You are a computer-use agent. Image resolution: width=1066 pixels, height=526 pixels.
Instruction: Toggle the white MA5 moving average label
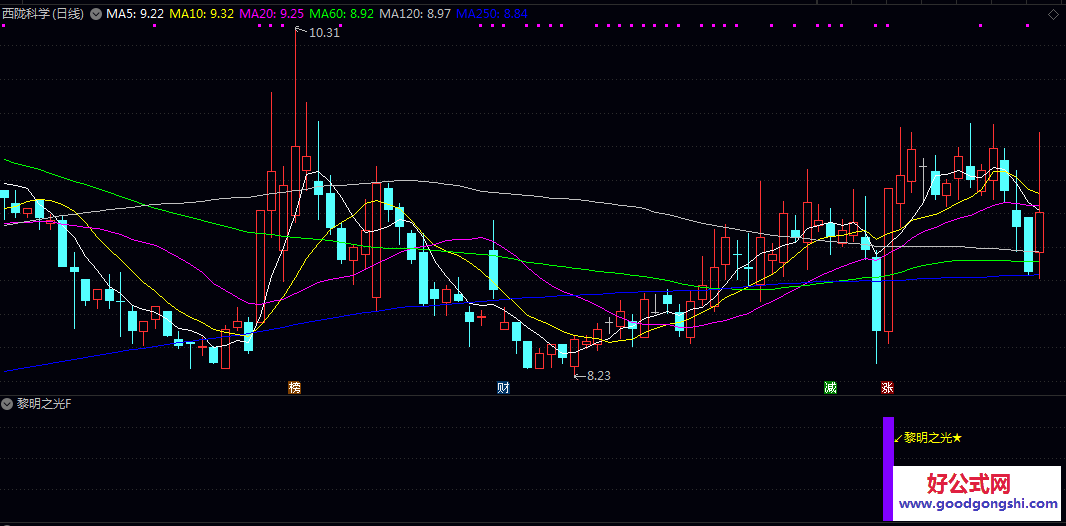(135, 14)
